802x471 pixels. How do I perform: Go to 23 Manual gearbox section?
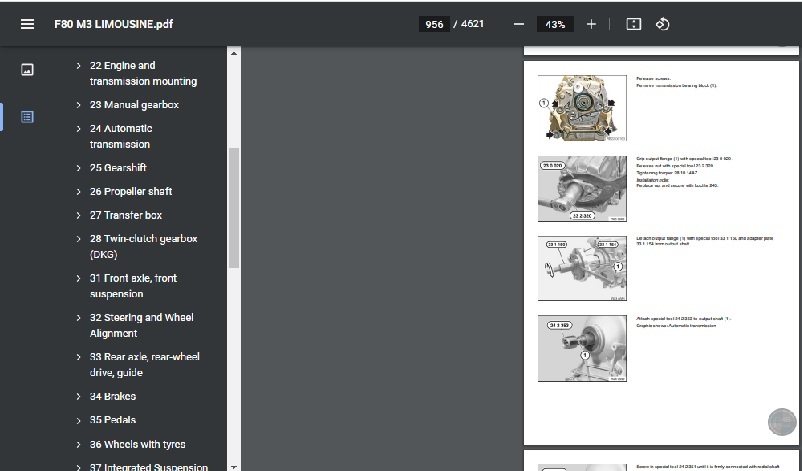point(134,105)
